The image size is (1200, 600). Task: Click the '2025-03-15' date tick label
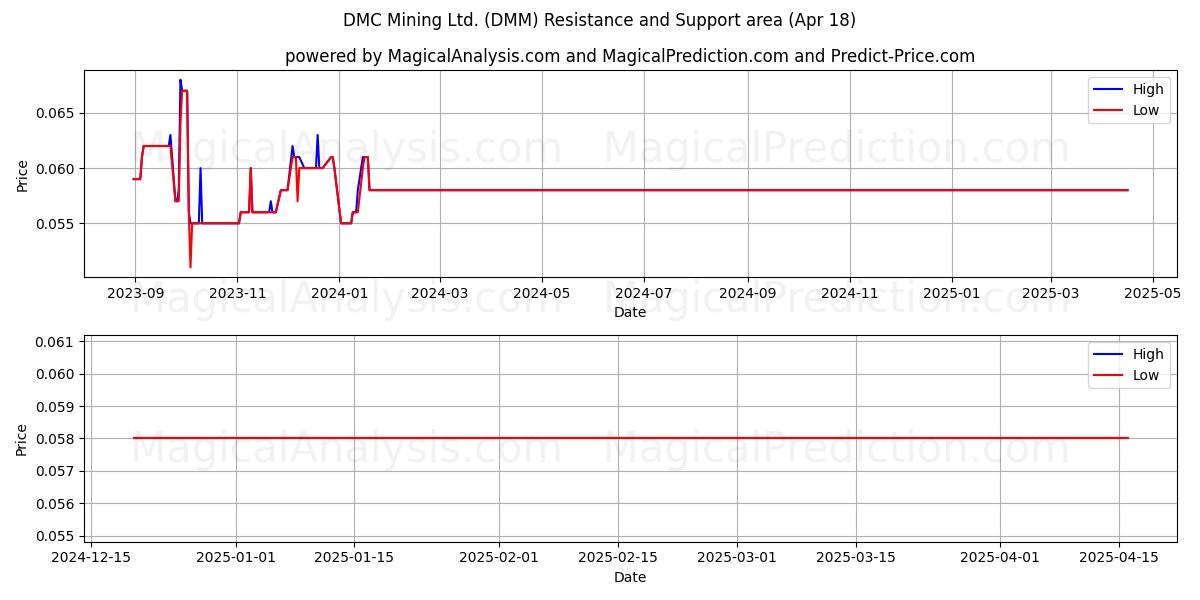856,558
